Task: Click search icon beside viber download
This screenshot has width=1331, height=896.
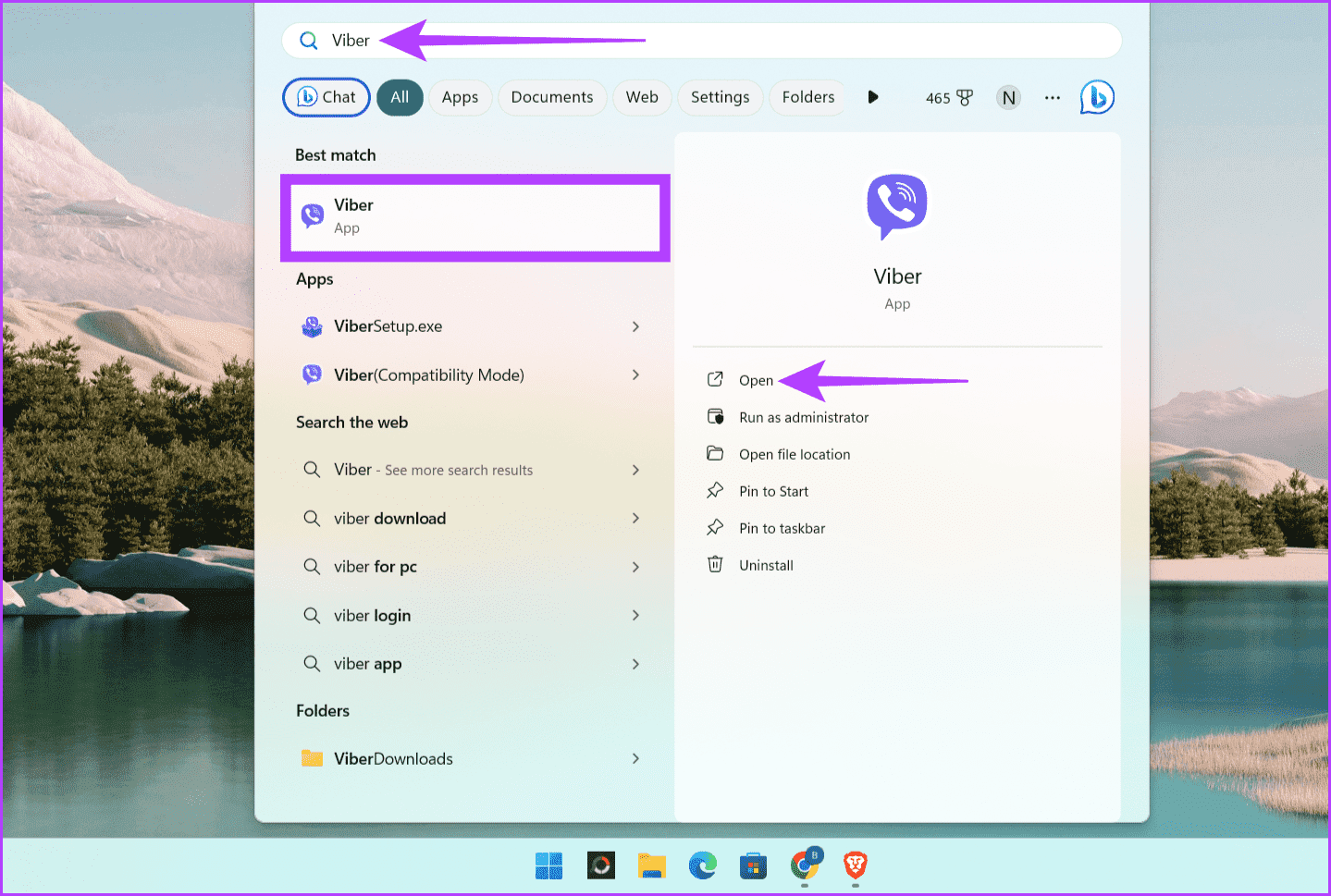Action: [x=312, y=518]
